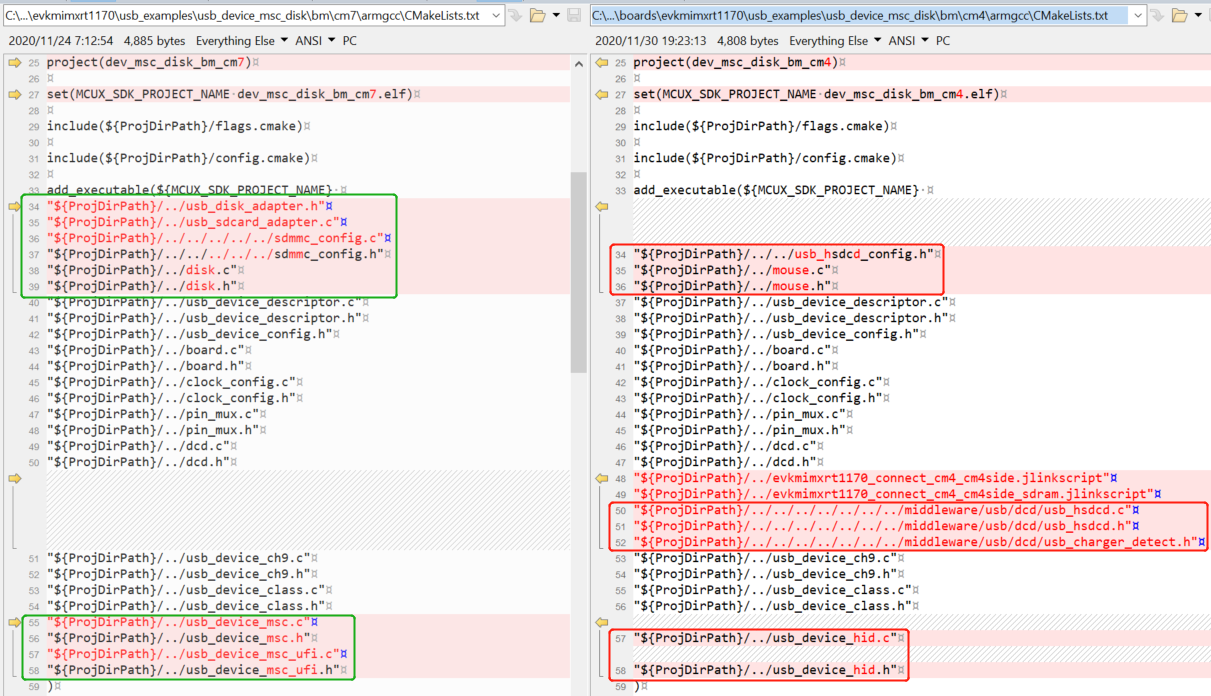Screen dimensions: 1211x696
Task: Click the left pane browse folder icon
Action: click(538, 15)
